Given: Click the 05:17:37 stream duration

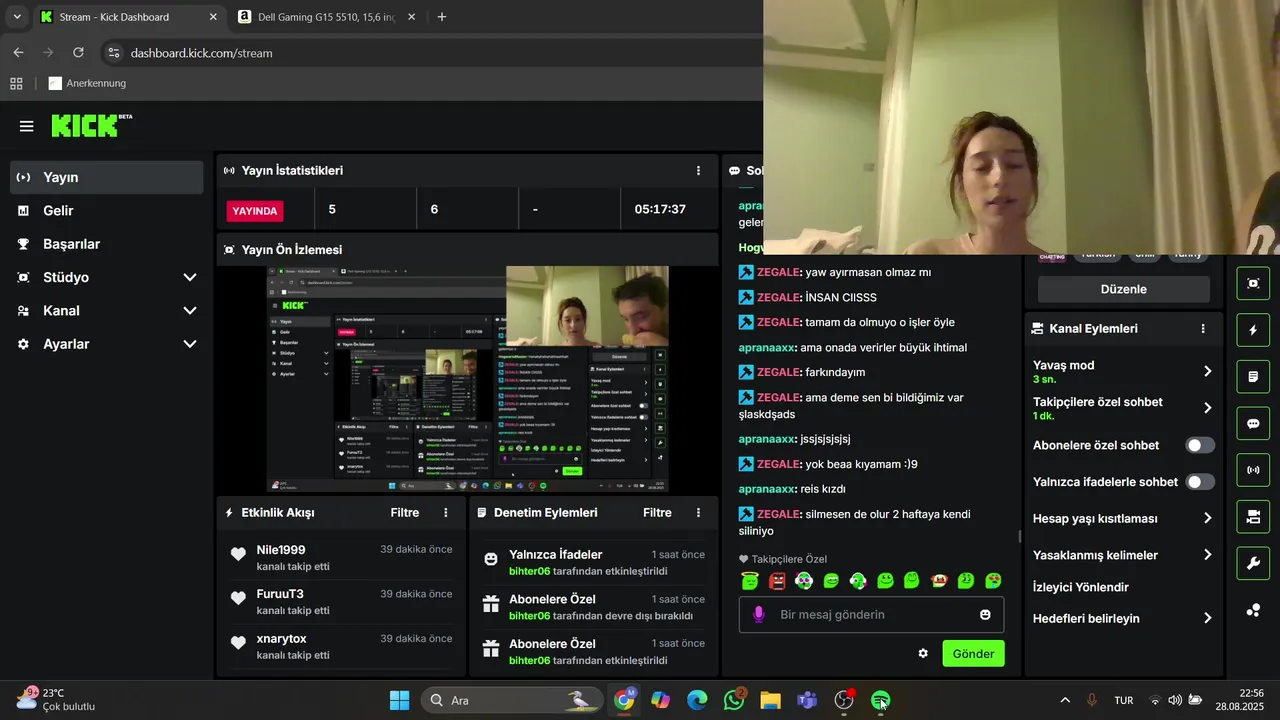Looking at the screenshot, I should coord(660,210).
